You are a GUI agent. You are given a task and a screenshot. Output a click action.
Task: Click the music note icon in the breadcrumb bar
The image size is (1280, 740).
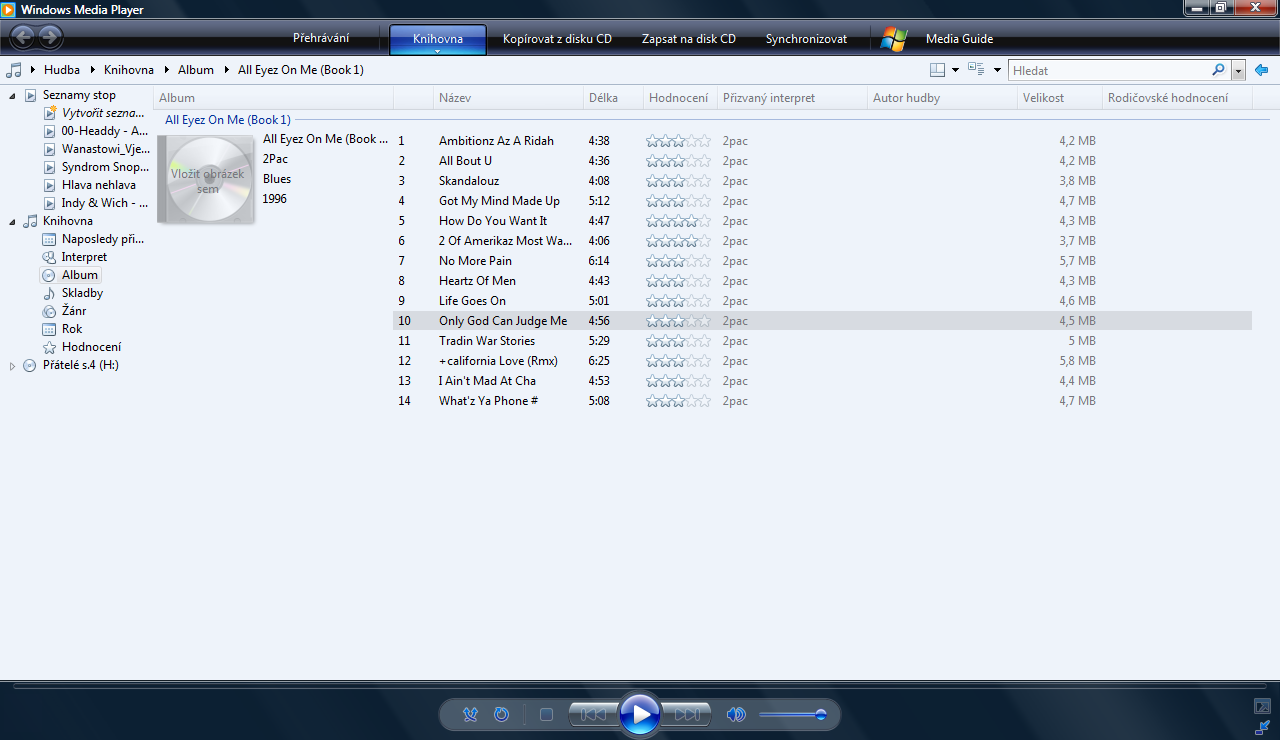pyautogui.click(x=14, y=70)
